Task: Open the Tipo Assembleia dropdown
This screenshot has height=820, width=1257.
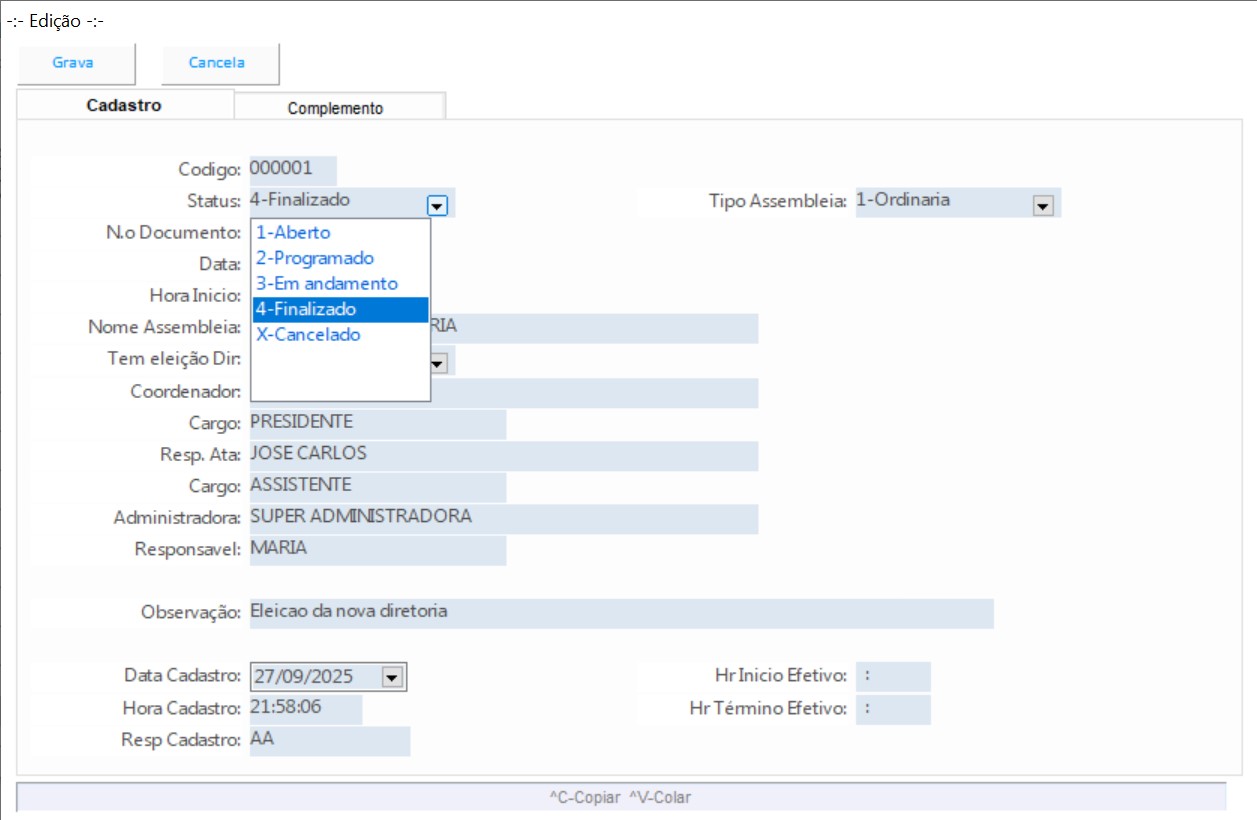Action: 1043,204
